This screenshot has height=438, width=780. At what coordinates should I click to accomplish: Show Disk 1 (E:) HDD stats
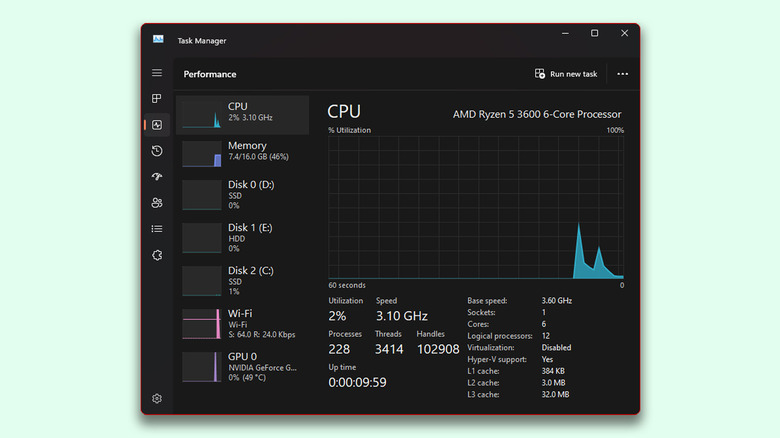(x=241, y=237)
